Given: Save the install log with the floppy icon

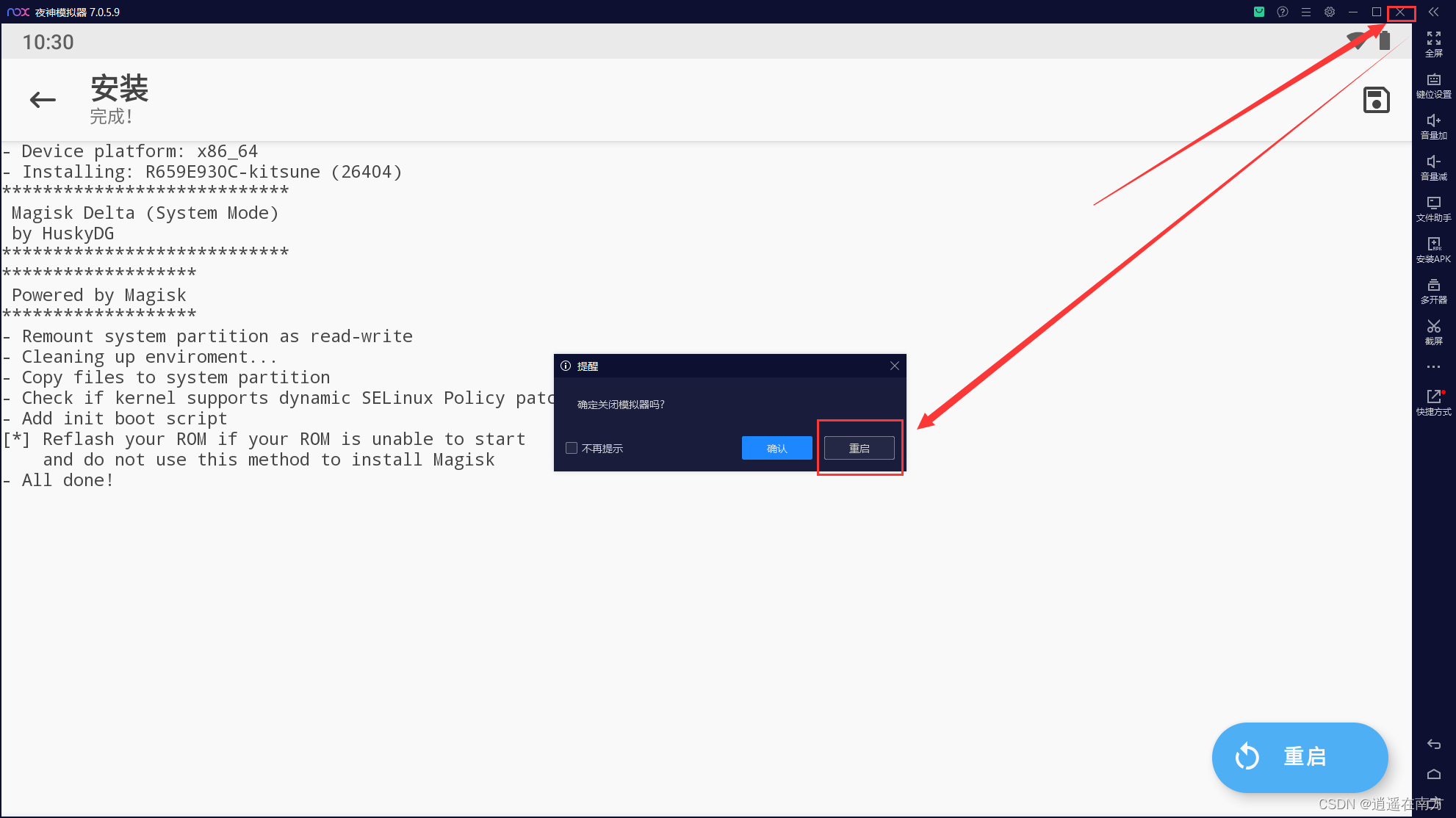Looking at the screenshot, I should coord(1376,100).
